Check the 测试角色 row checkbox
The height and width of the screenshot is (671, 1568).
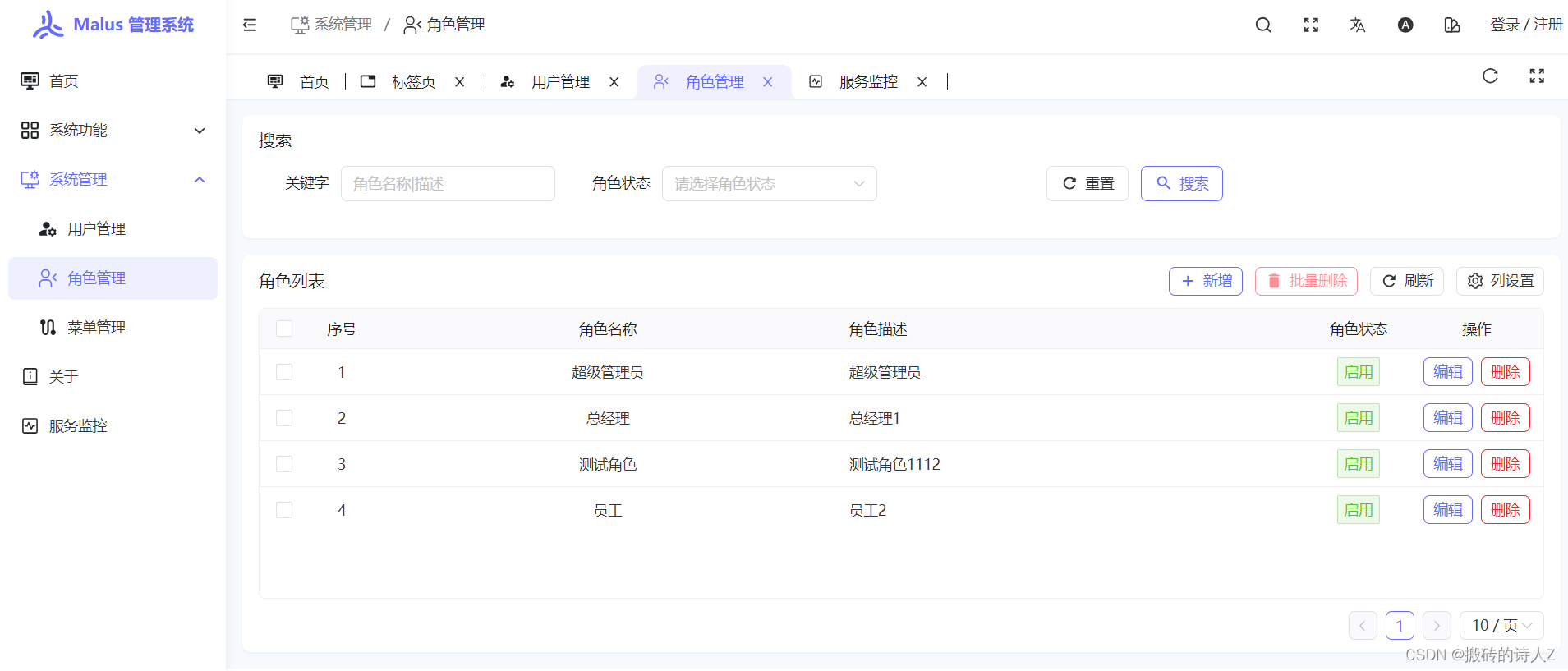(x=284, y=464)
